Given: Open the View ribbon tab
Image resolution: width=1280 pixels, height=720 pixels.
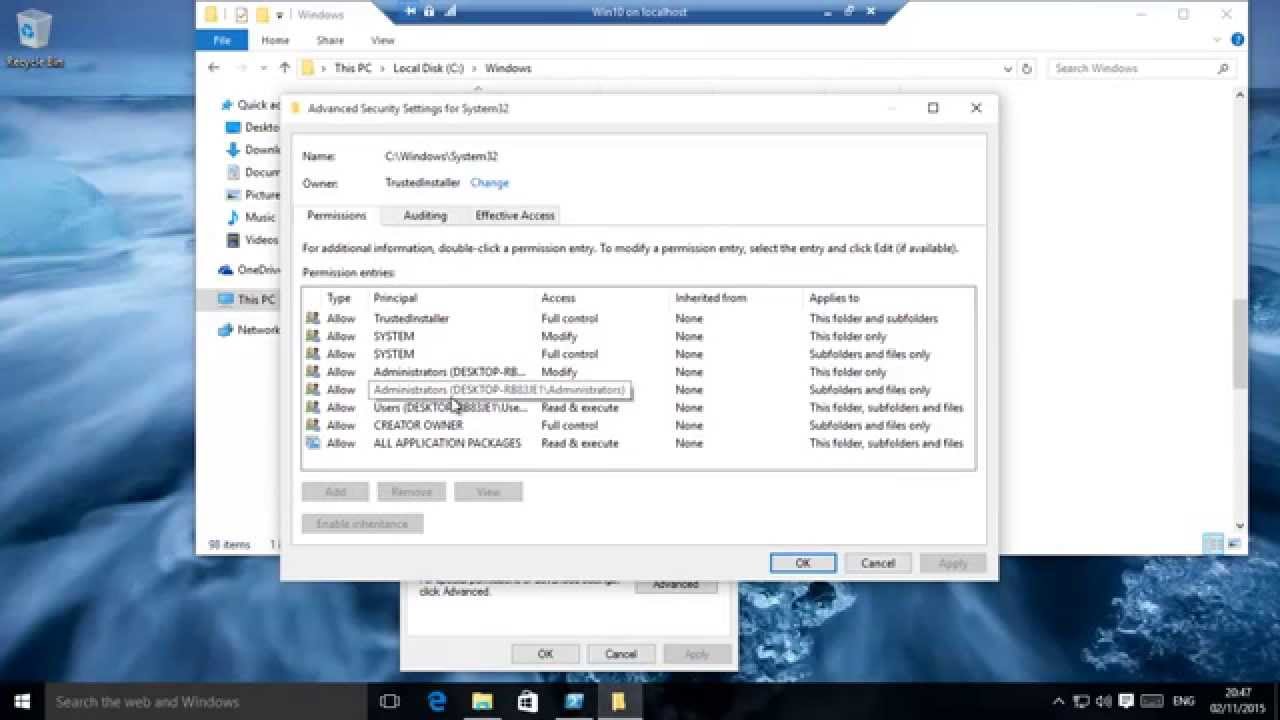Looking at the screenshot, I should click(x=383, y=40).
